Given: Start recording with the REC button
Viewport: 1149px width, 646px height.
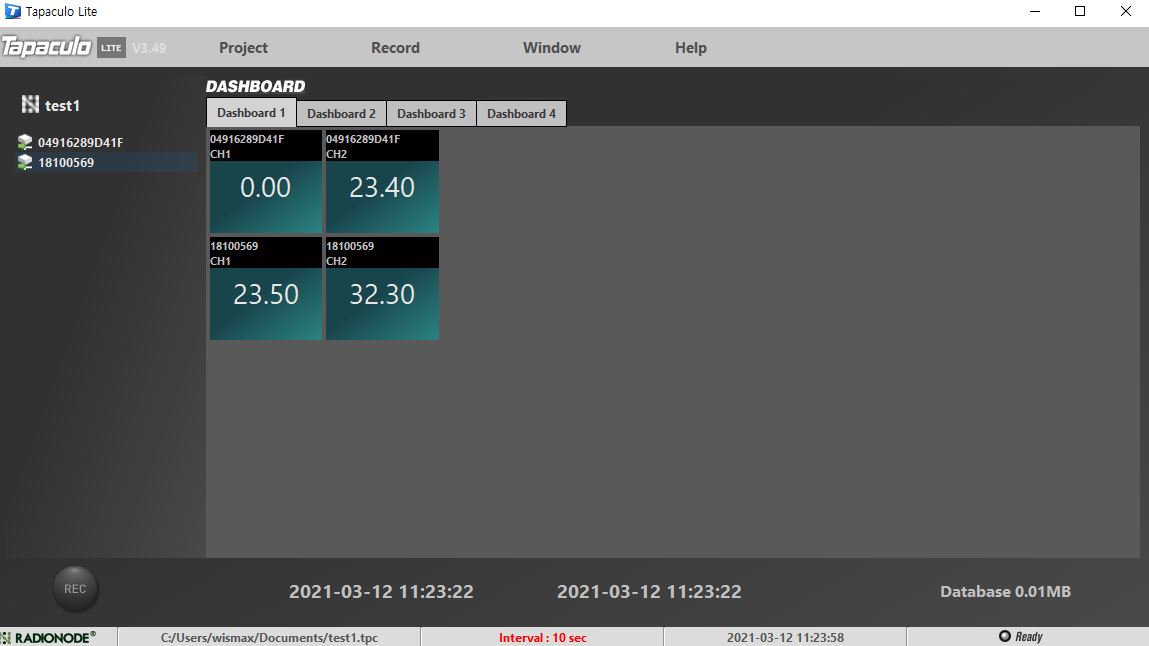Looking at the screenshot, I should [75, 589].
